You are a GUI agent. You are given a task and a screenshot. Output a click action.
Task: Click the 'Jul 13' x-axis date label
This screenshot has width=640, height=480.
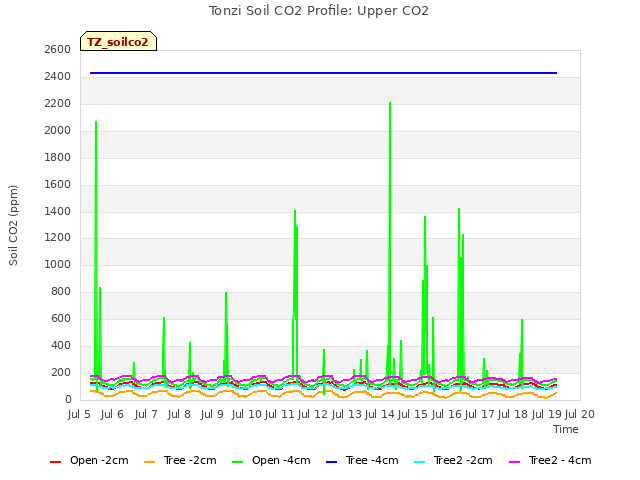click(347, 415)
